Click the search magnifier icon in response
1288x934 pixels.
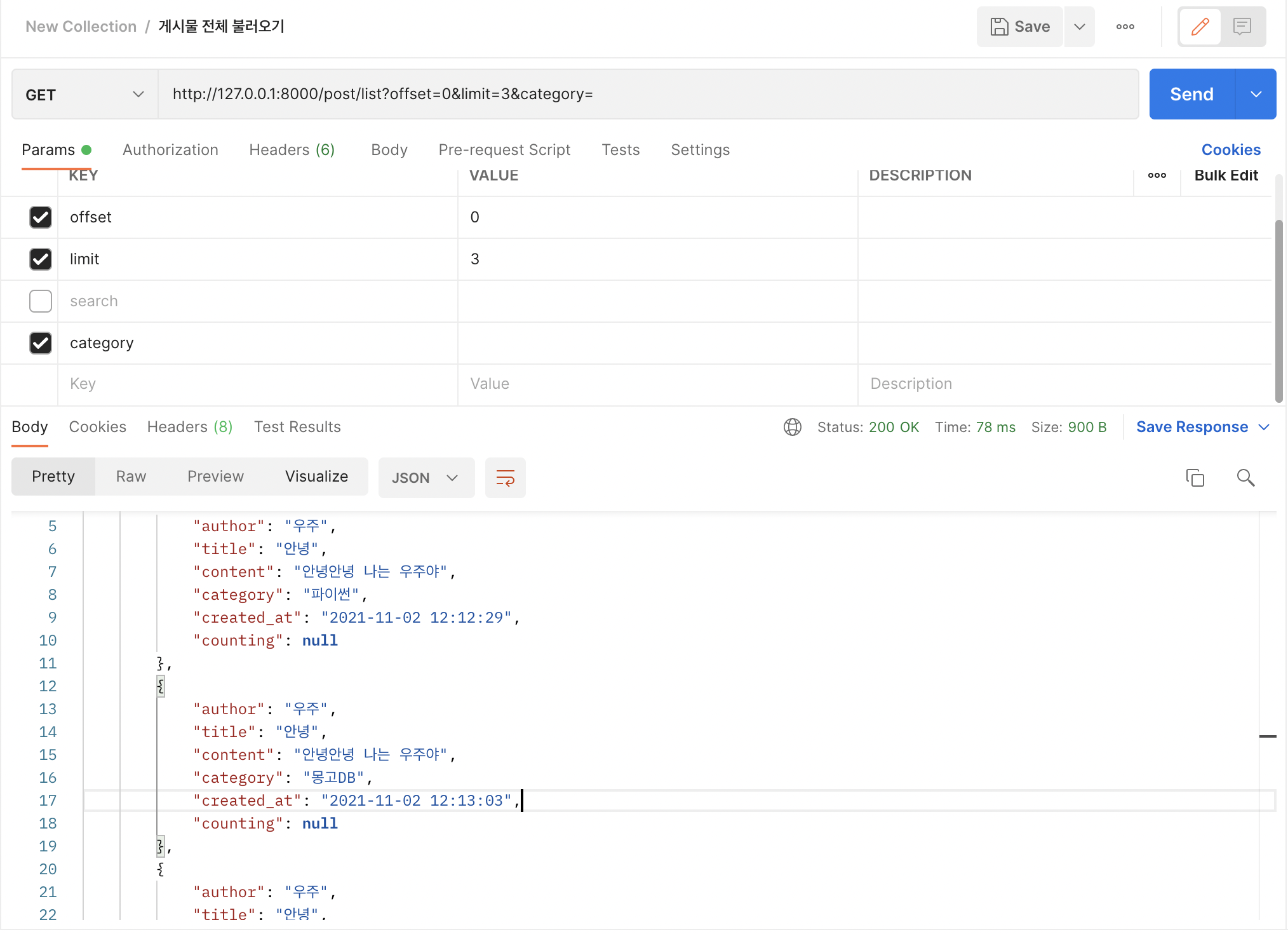click(1245, 478)
